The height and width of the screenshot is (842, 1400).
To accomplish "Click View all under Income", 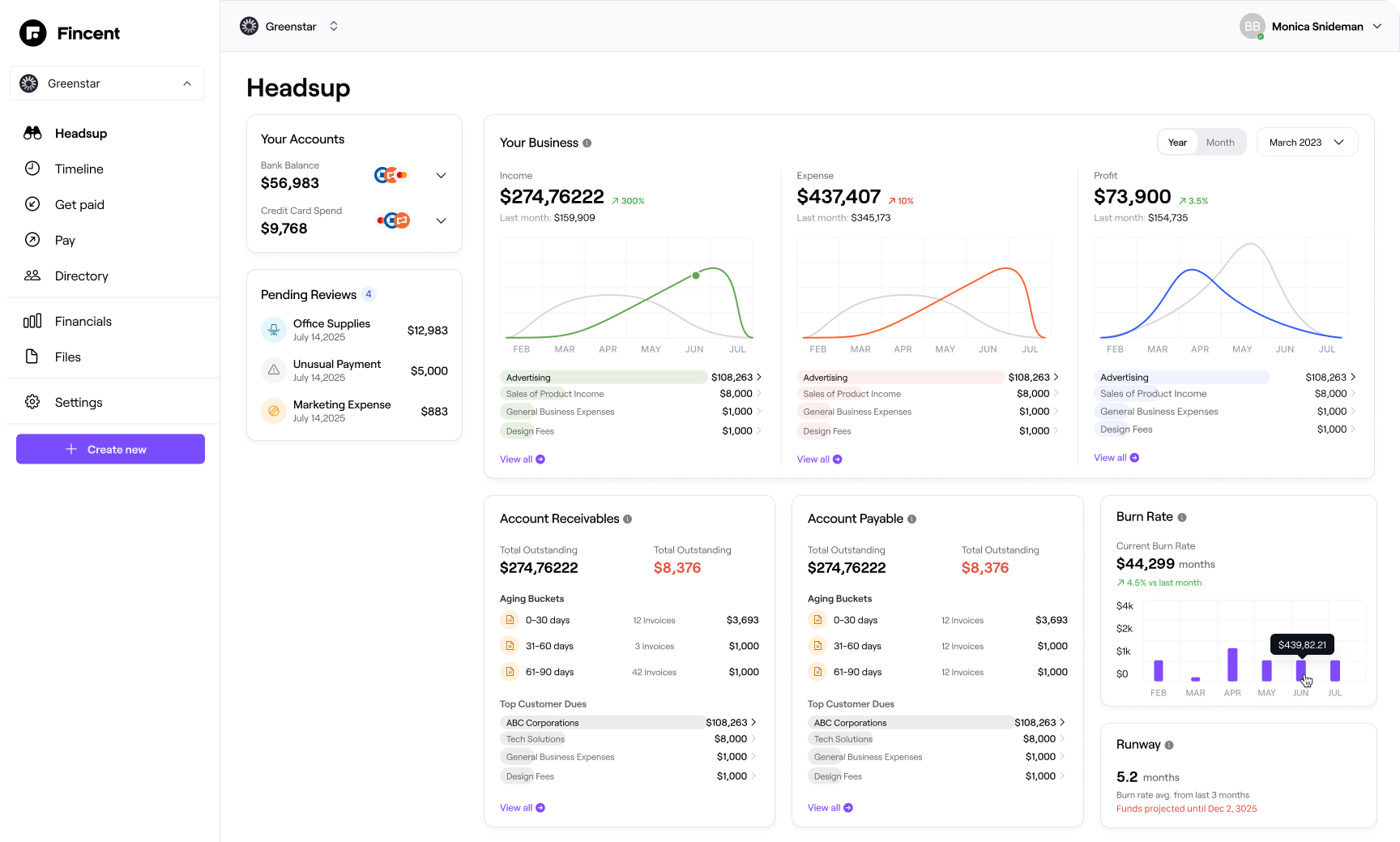I will (523, 459).
